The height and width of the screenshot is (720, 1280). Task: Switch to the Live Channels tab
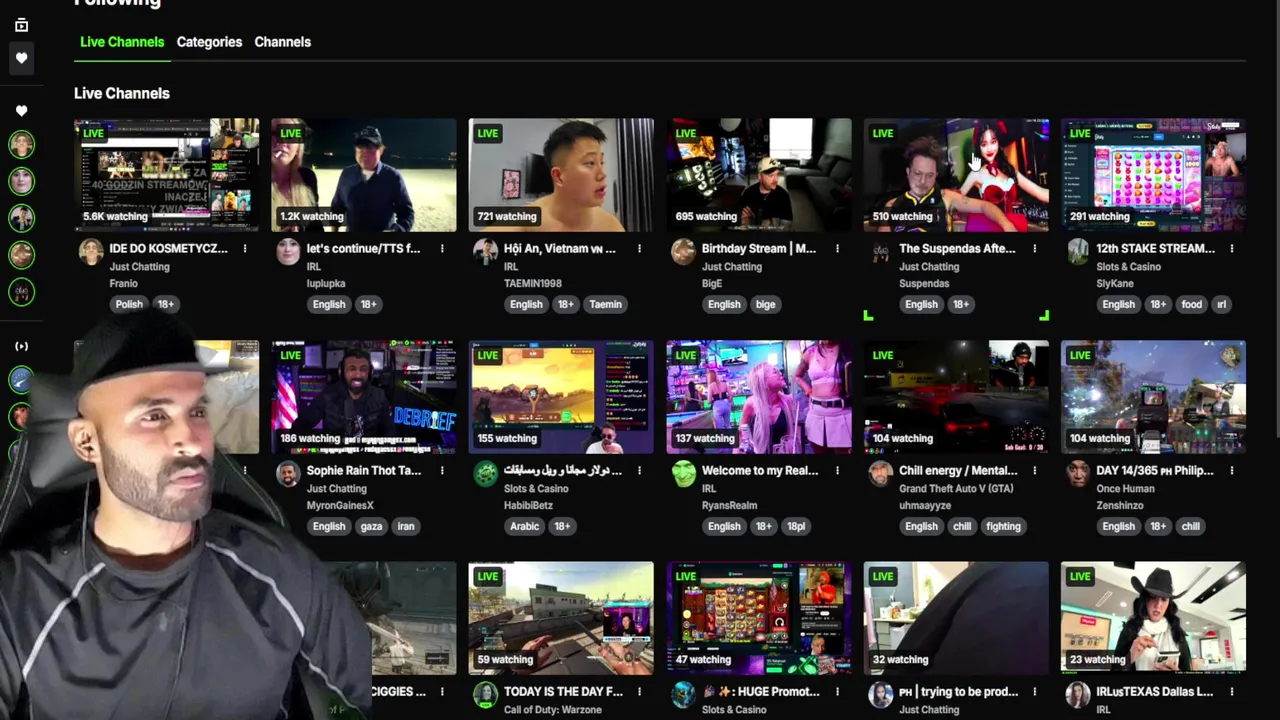(x=122, y=42)
